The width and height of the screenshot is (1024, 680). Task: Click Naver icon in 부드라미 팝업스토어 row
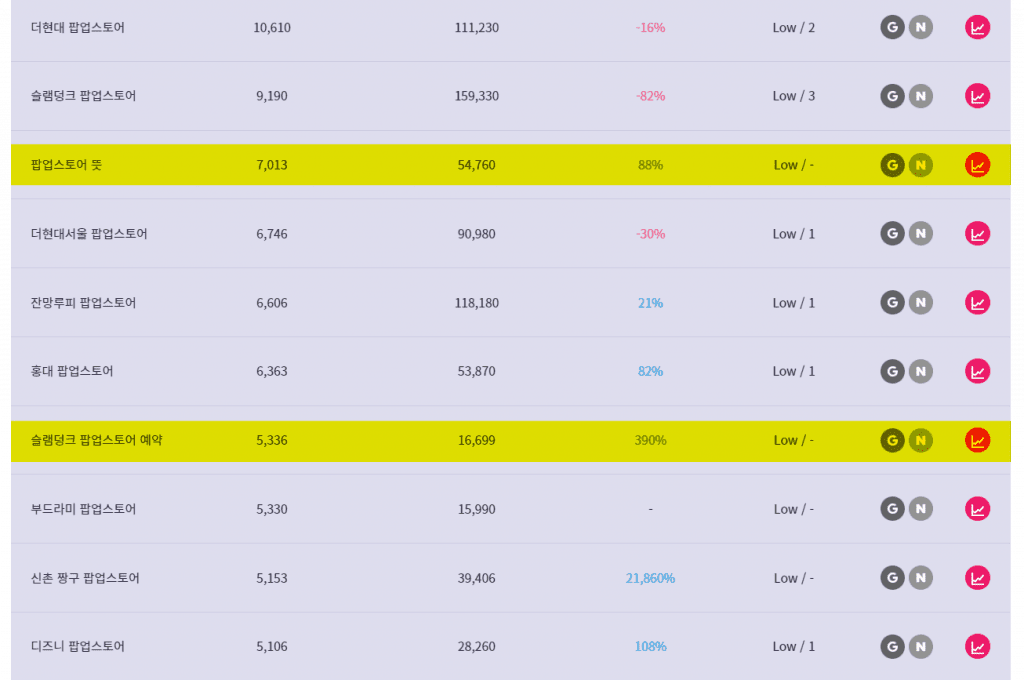point(921,509)
